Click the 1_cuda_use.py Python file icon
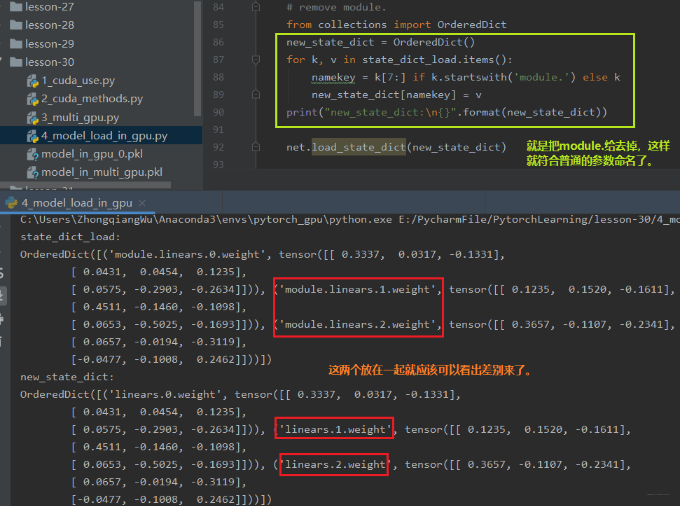680x506 pixels. 33,81
